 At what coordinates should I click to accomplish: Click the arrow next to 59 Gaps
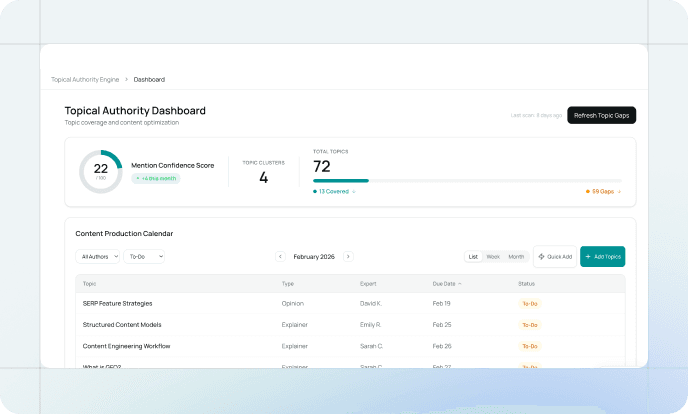[619, 191]
